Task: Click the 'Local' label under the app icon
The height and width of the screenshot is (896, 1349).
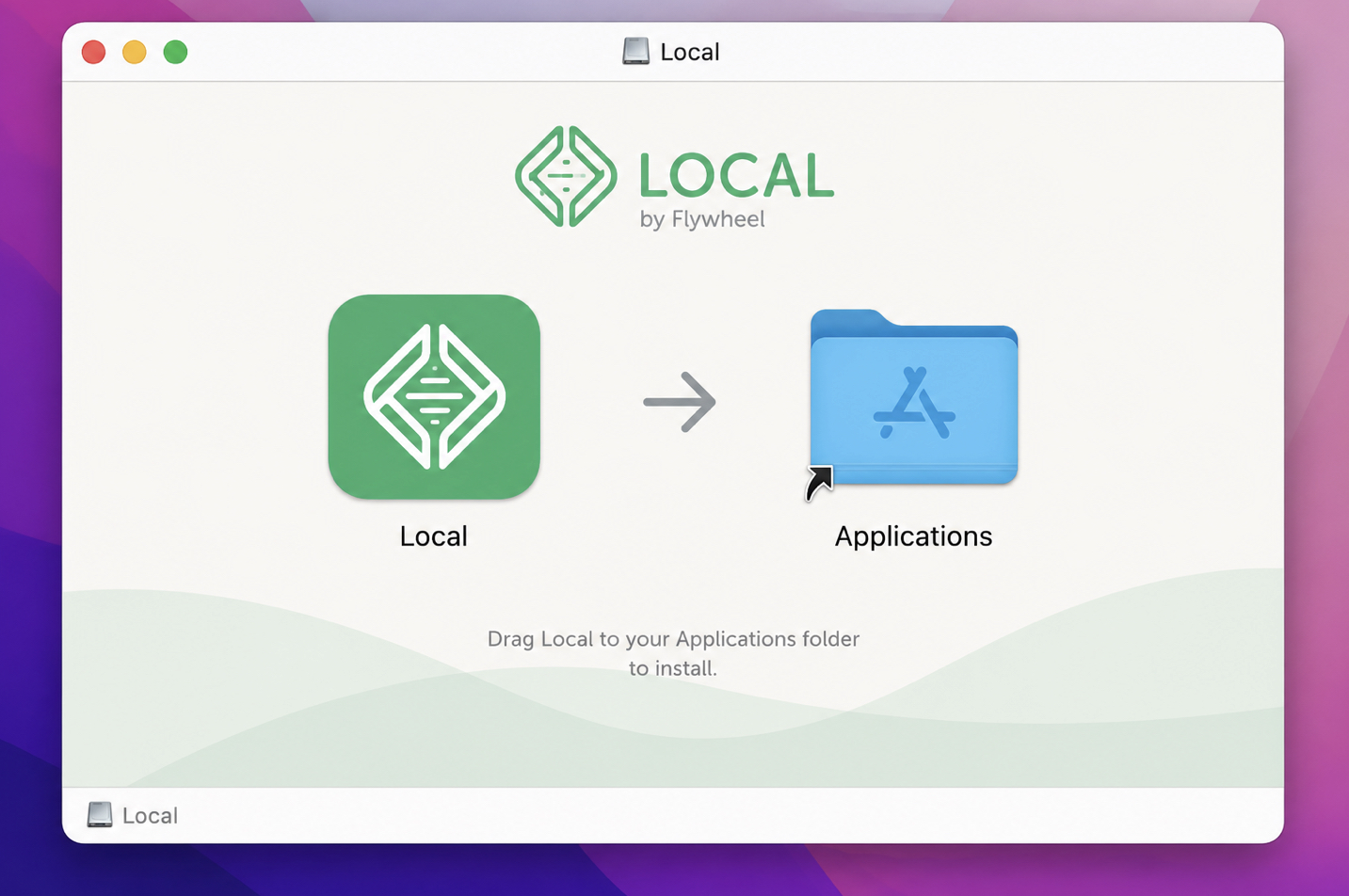Action: [x=433, y=536]
